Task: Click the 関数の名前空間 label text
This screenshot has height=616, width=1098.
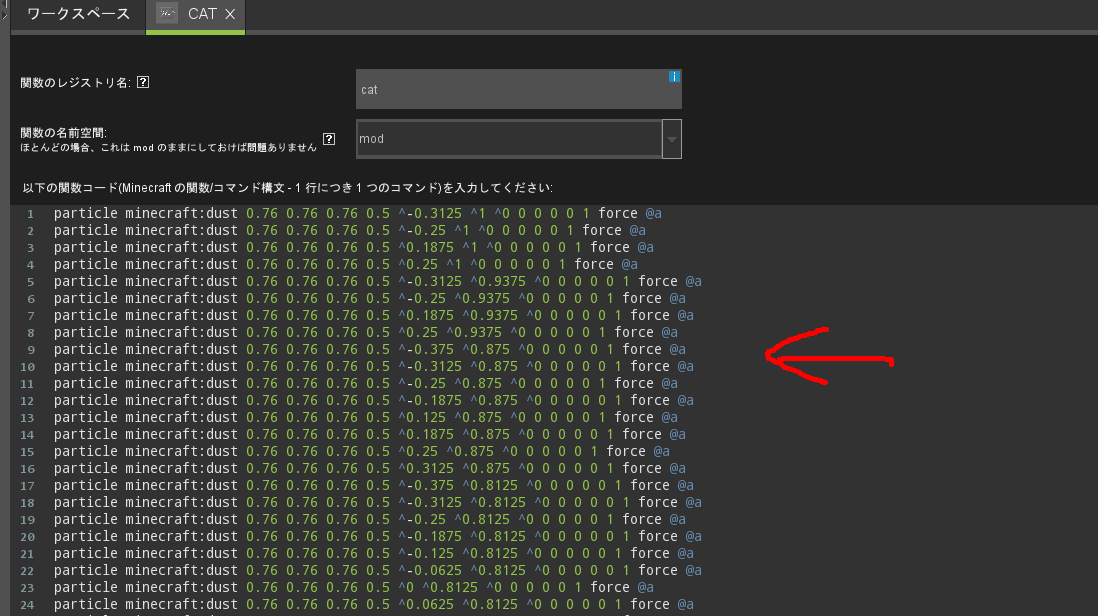Action: [64, 132]
